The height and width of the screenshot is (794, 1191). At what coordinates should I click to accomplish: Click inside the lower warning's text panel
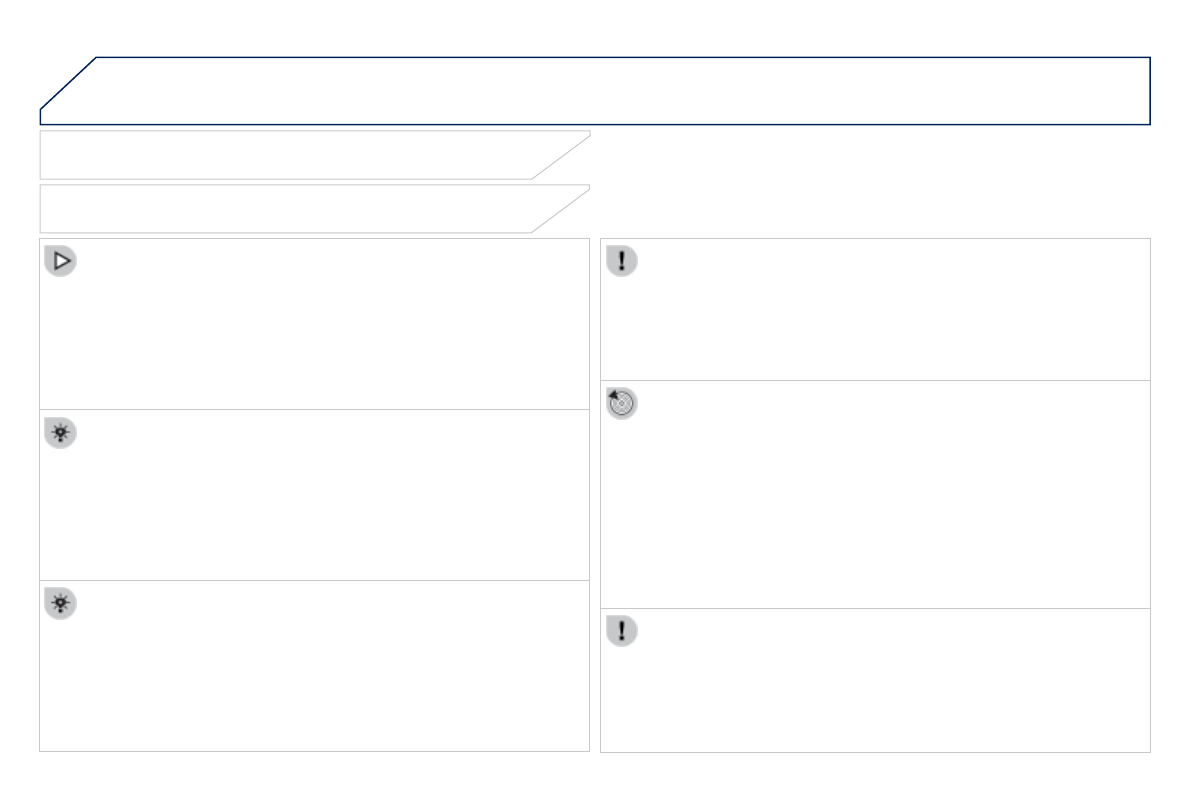880,690
